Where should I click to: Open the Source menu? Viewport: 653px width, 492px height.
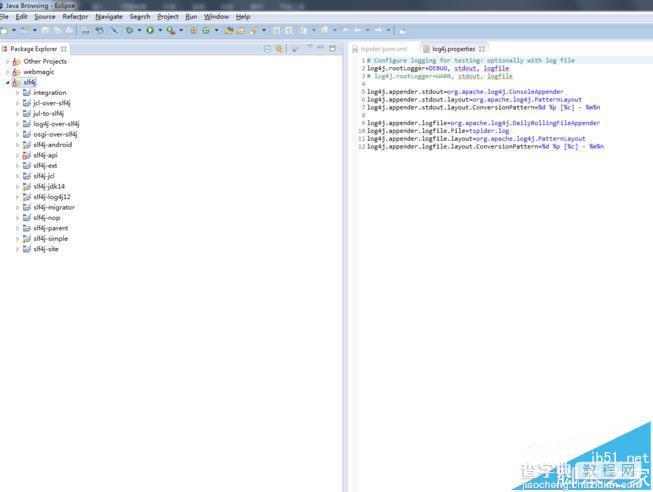point(45,17)
